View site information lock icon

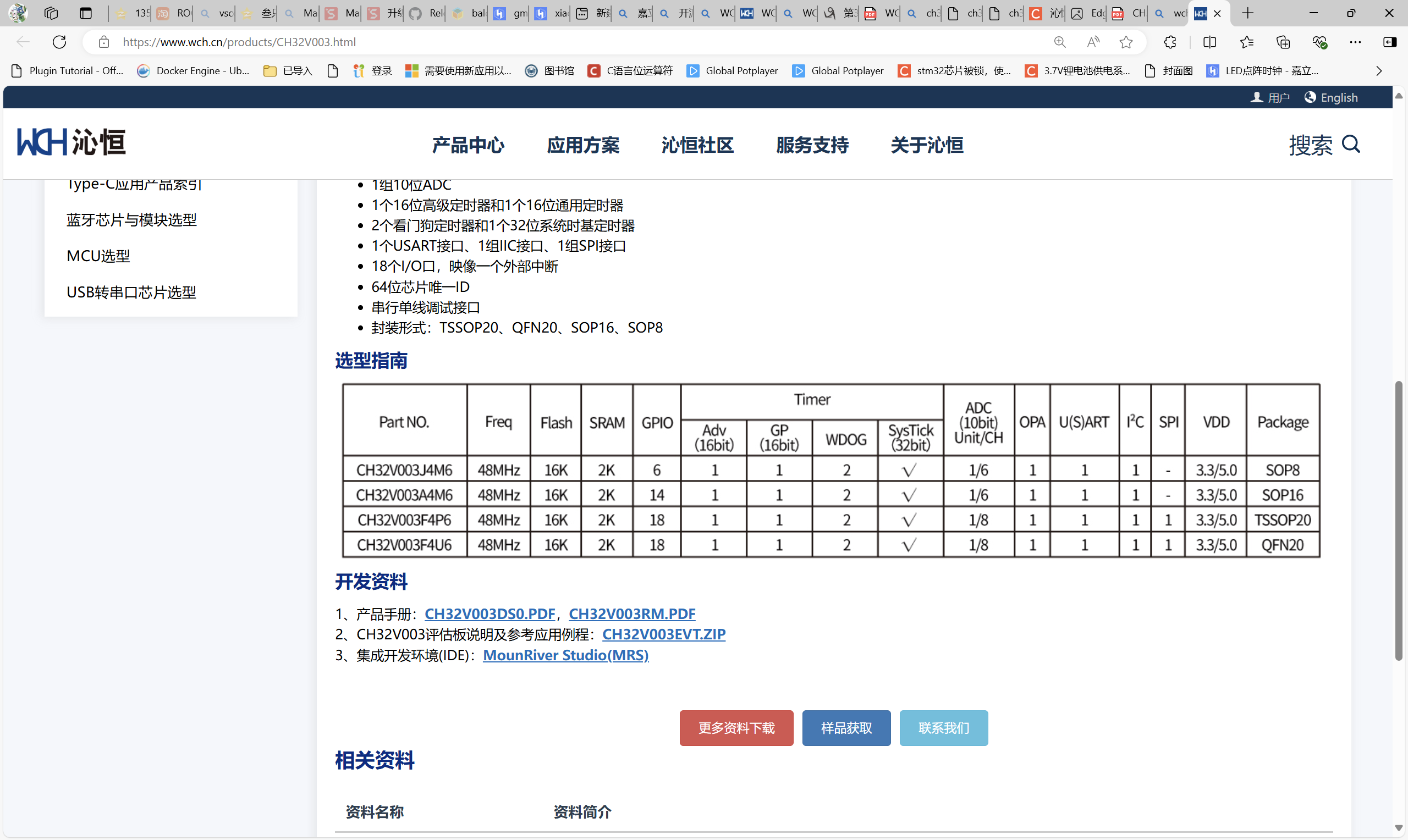(103, 42)
